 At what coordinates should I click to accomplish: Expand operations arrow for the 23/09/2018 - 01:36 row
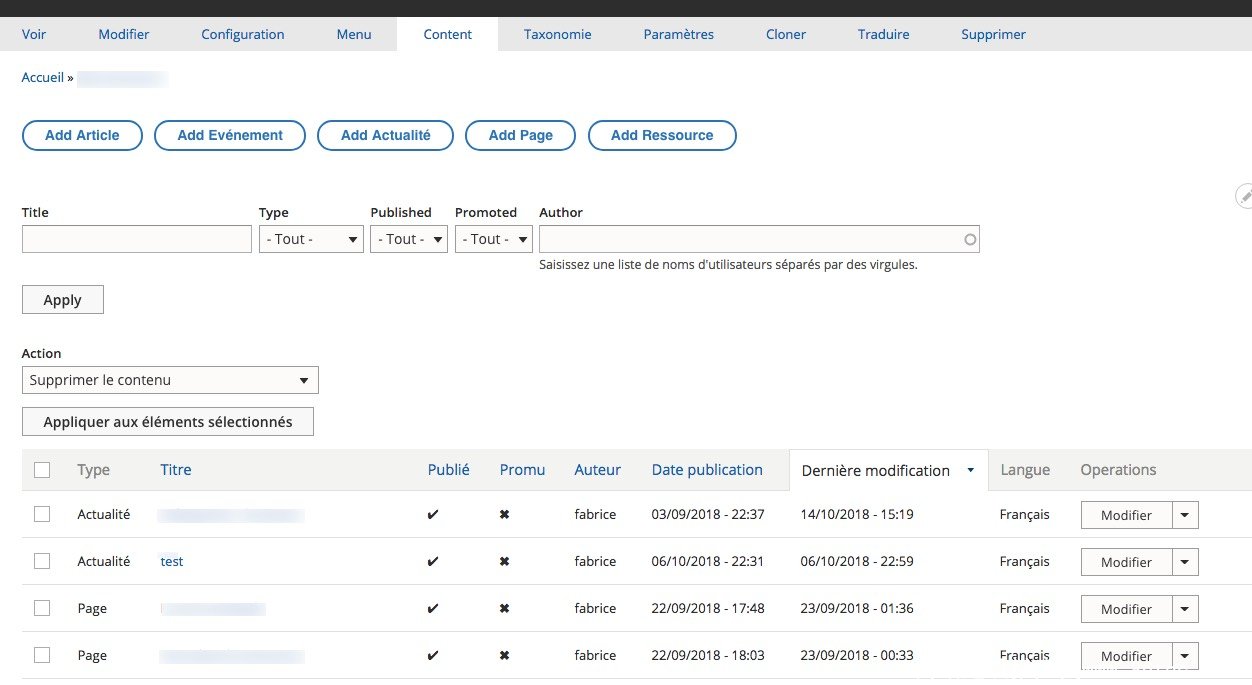coord(1185,609)
